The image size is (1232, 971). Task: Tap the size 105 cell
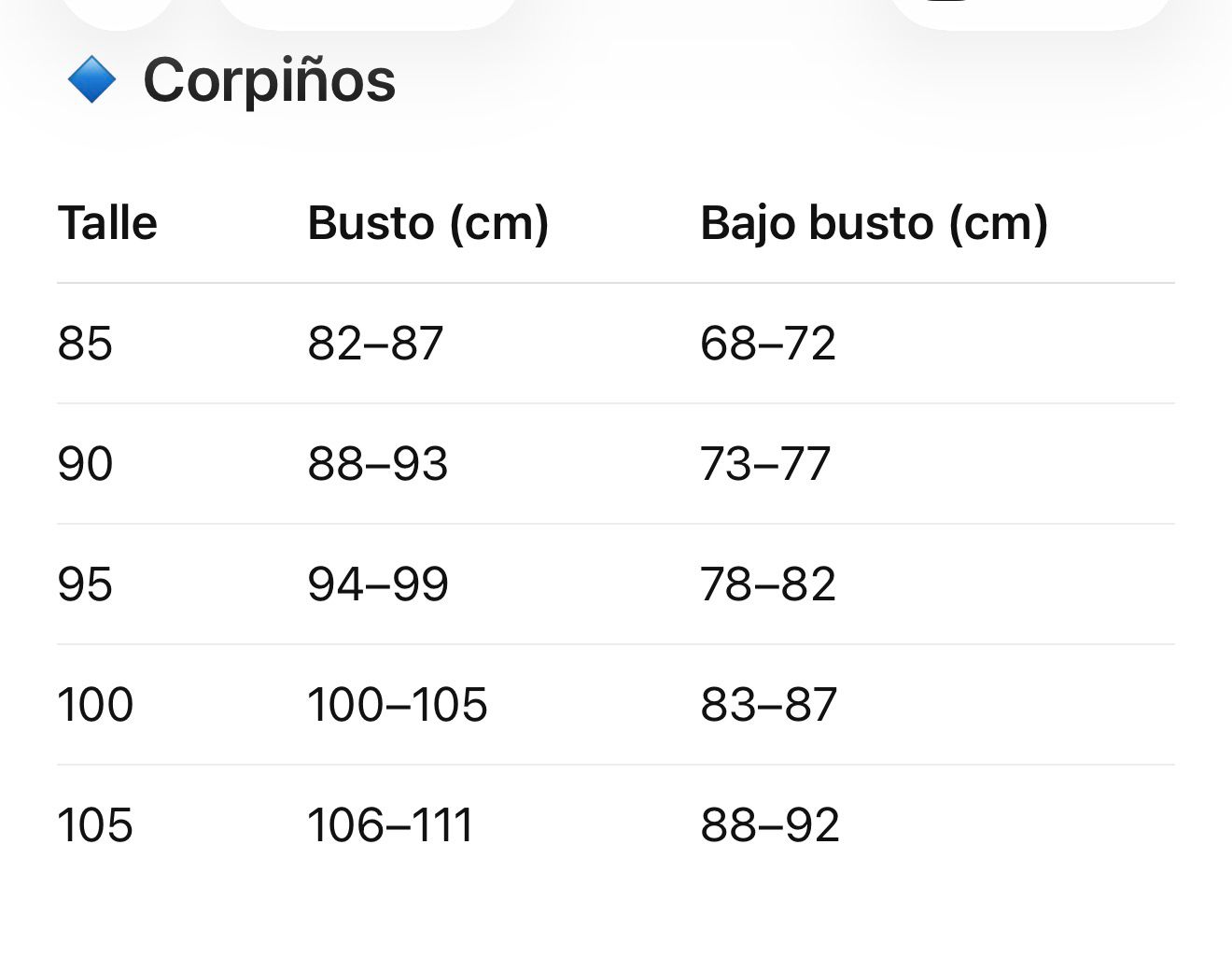(95, 825)
